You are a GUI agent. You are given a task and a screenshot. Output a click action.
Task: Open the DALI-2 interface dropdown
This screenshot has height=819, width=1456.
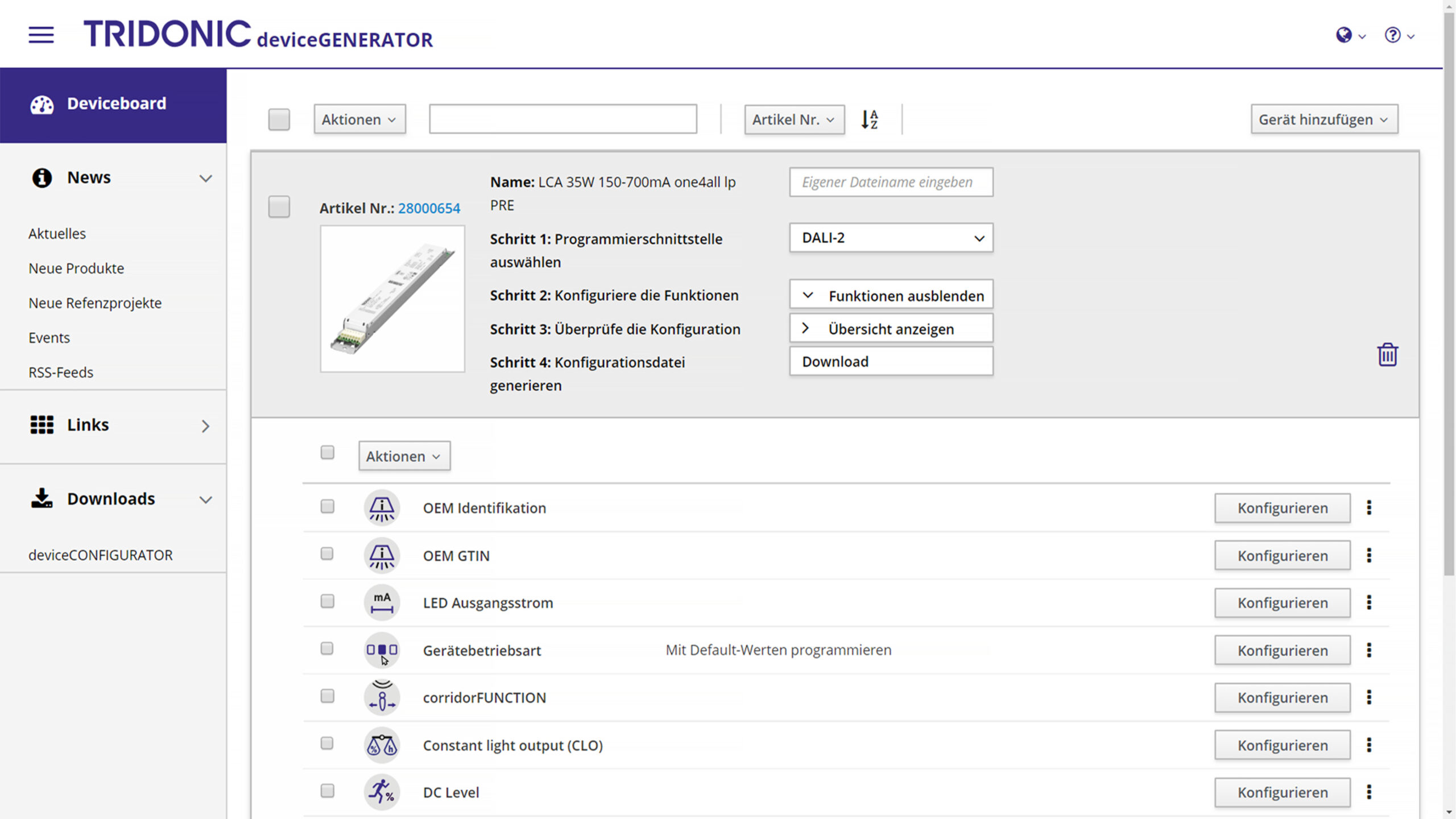891,238
